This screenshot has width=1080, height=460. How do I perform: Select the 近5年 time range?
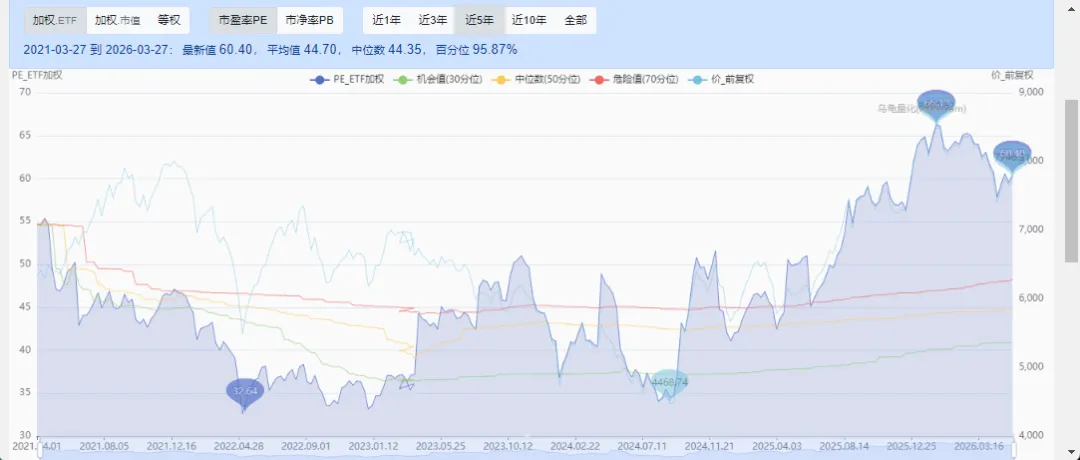(479, 21)
